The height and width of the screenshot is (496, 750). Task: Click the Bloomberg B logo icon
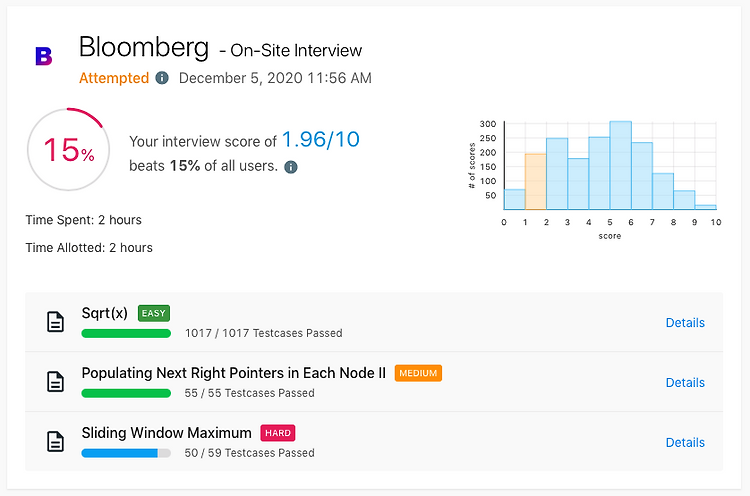point(44,56)
